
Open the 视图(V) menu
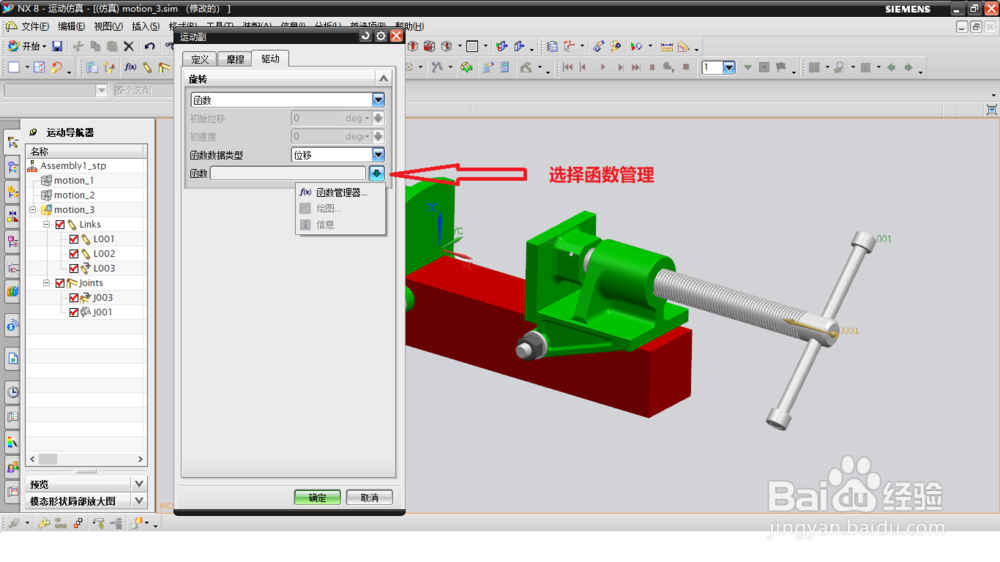(x=108, y=26)
